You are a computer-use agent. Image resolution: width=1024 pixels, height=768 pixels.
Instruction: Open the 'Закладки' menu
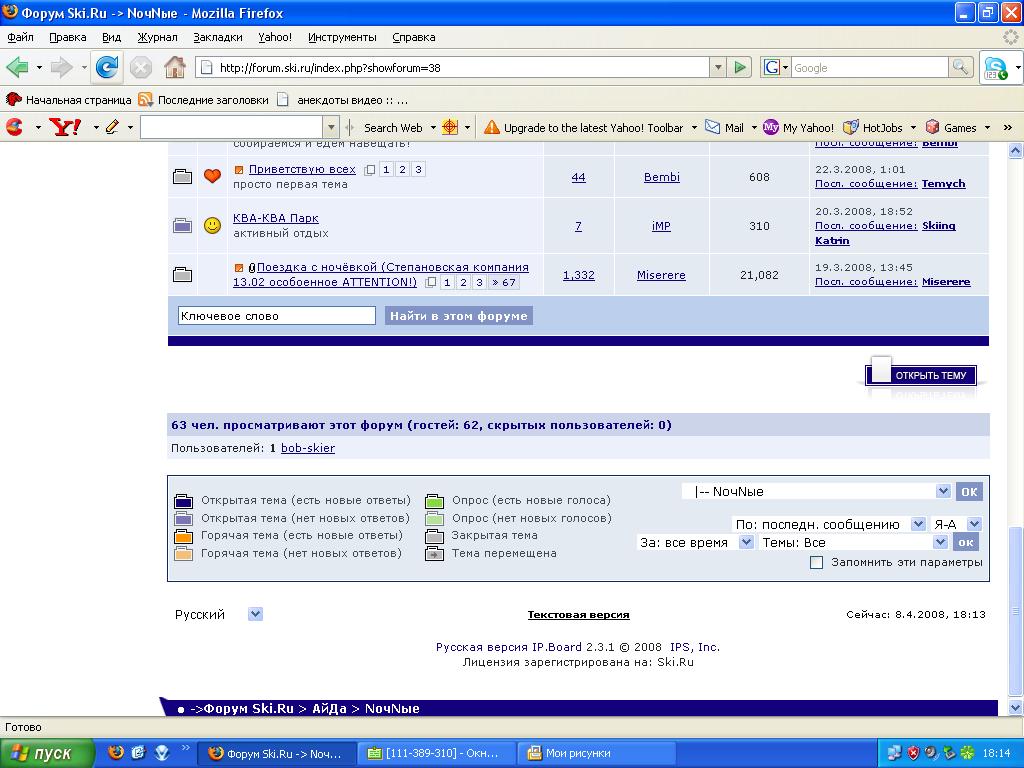(x=217, y=37)
